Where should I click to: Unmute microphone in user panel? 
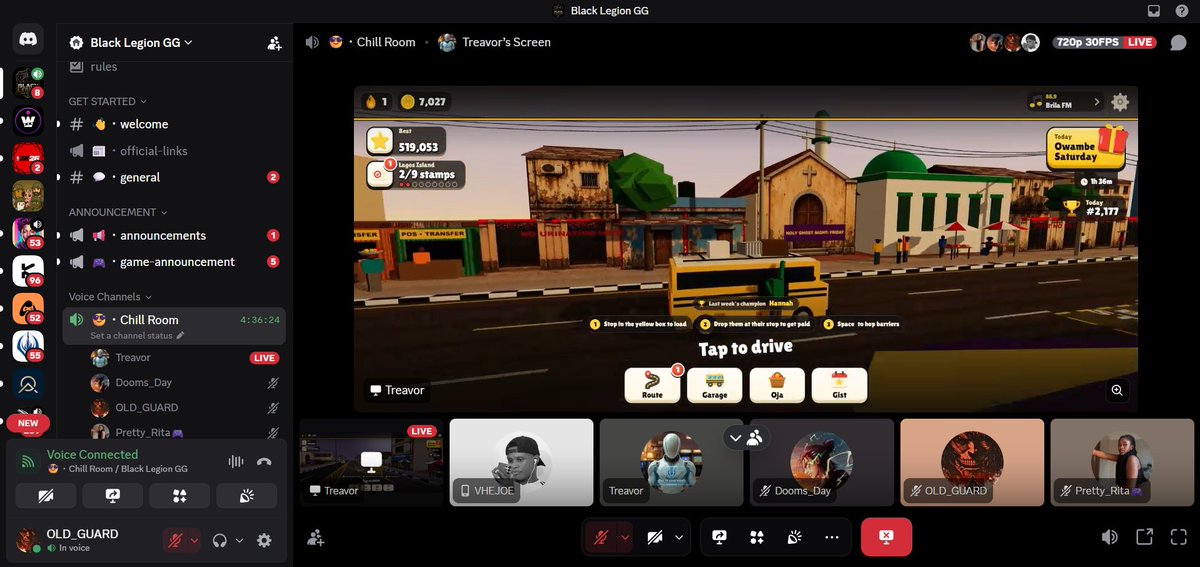(176, 540)
